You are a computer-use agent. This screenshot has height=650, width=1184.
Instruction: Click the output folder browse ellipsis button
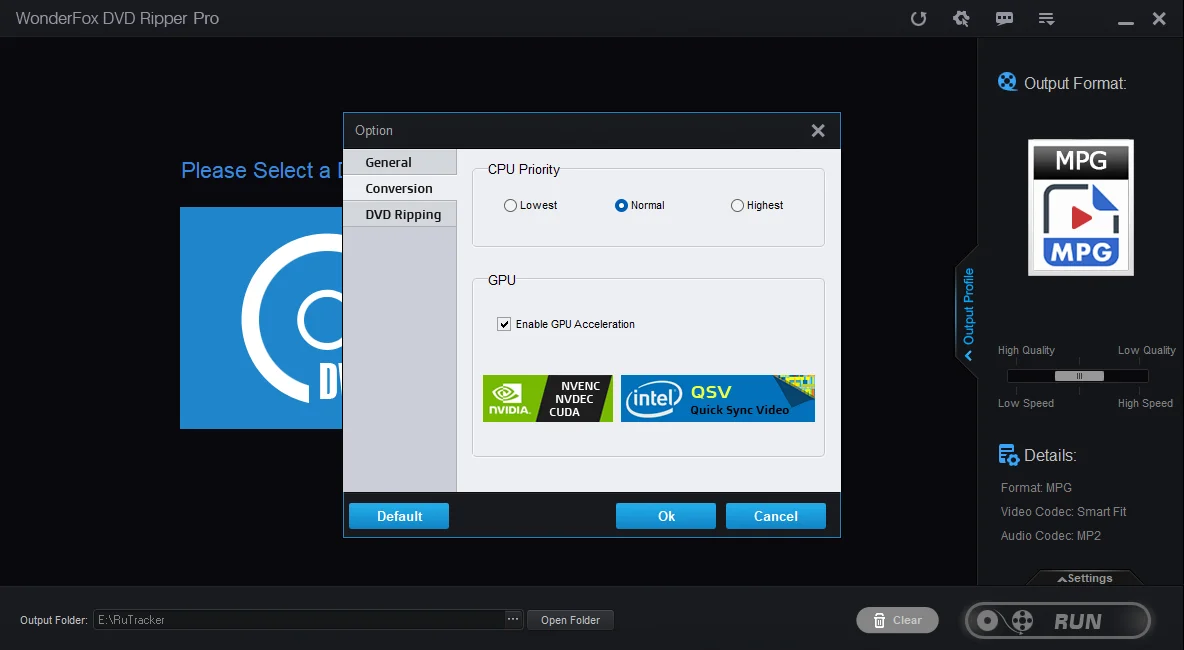tap(513, 620)
